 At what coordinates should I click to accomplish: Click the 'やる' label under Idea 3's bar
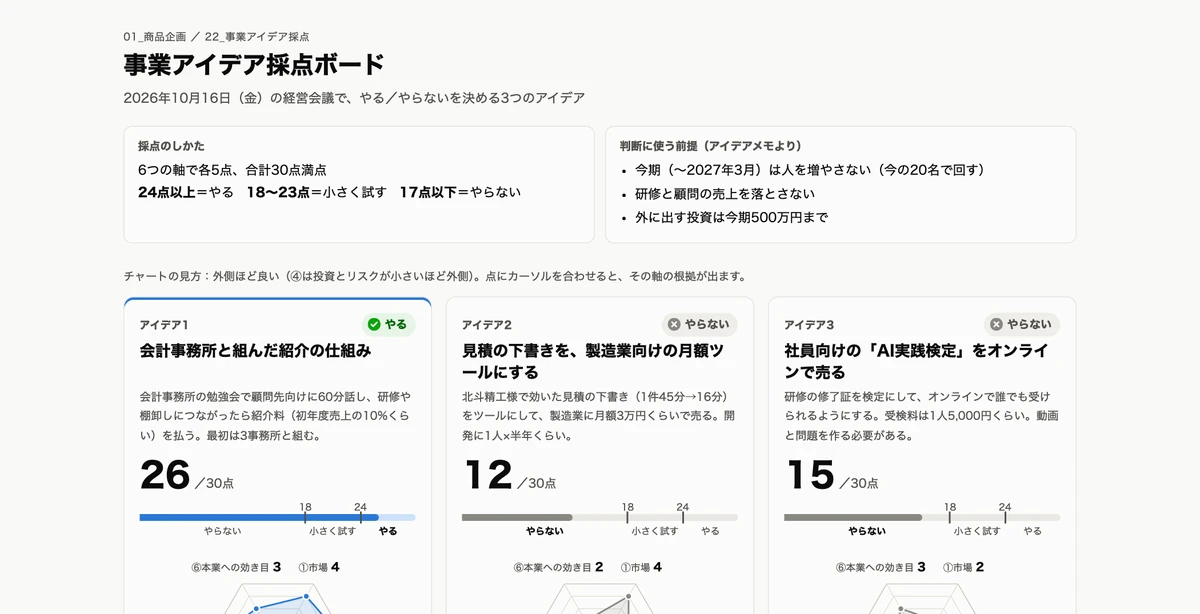1033,531
